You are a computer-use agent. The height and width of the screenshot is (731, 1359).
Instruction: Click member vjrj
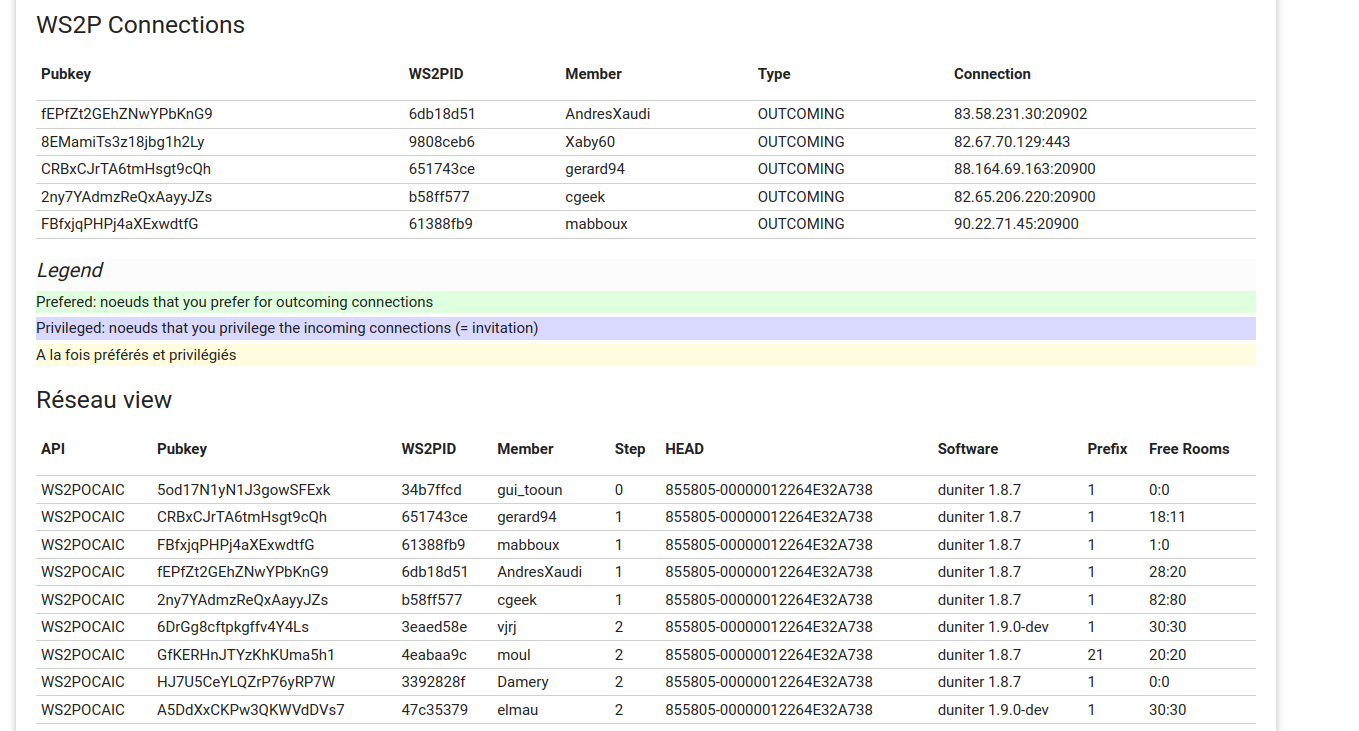click(507, 627)
